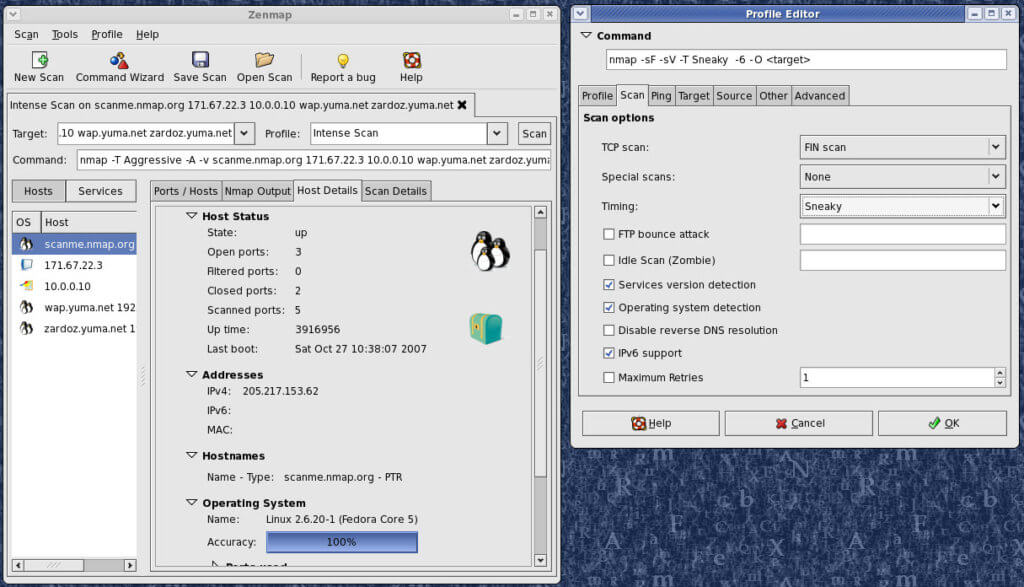The image size is (1024, 587).
Task: Open the Profile selection dropdown arrow
Action: point(497,133)
